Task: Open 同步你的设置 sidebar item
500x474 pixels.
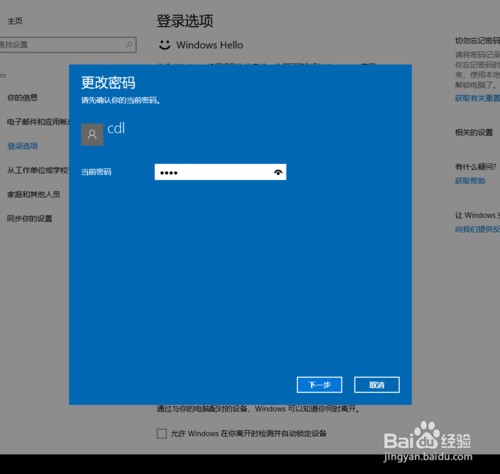Action: pos(30,219)
